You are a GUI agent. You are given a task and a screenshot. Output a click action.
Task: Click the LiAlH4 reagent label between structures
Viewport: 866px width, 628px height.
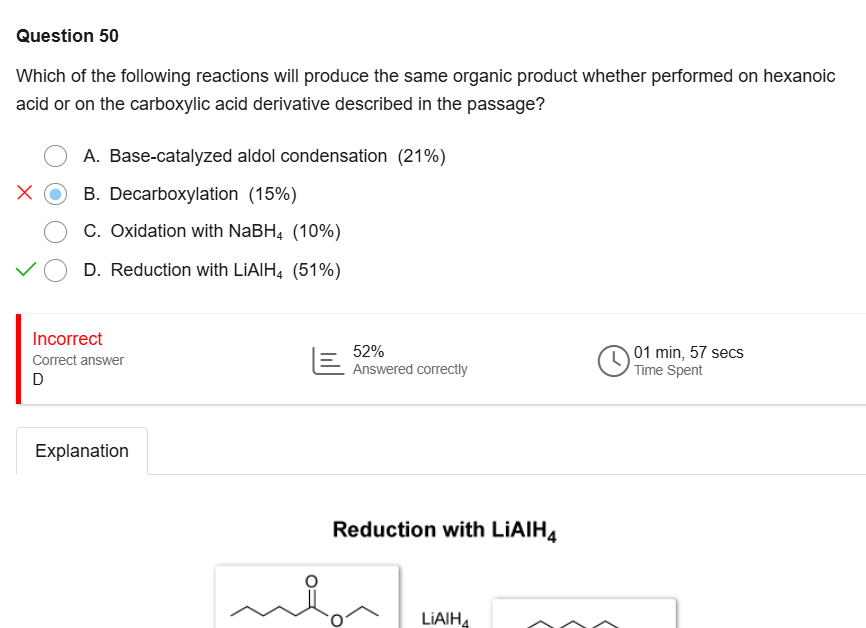[445, 618]
